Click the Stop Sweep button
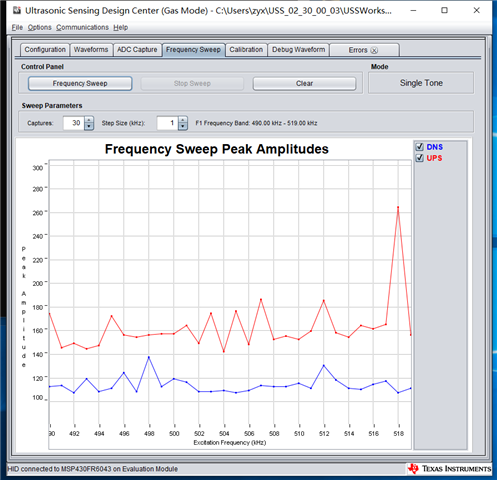 (x=192, y=83)
